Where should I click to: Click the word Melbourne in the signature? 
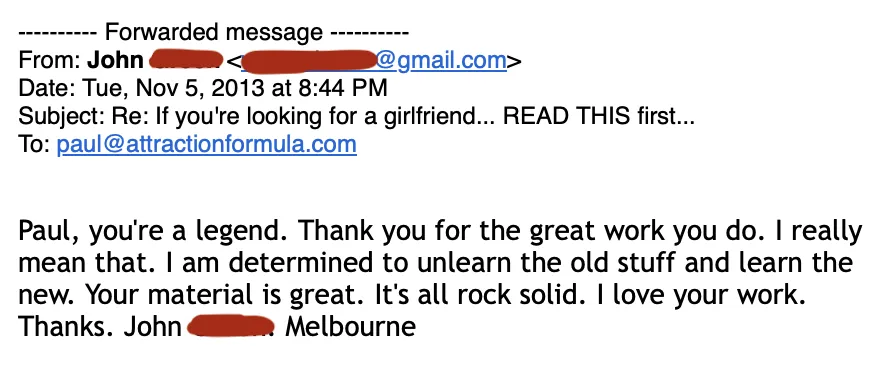(350, 327)
